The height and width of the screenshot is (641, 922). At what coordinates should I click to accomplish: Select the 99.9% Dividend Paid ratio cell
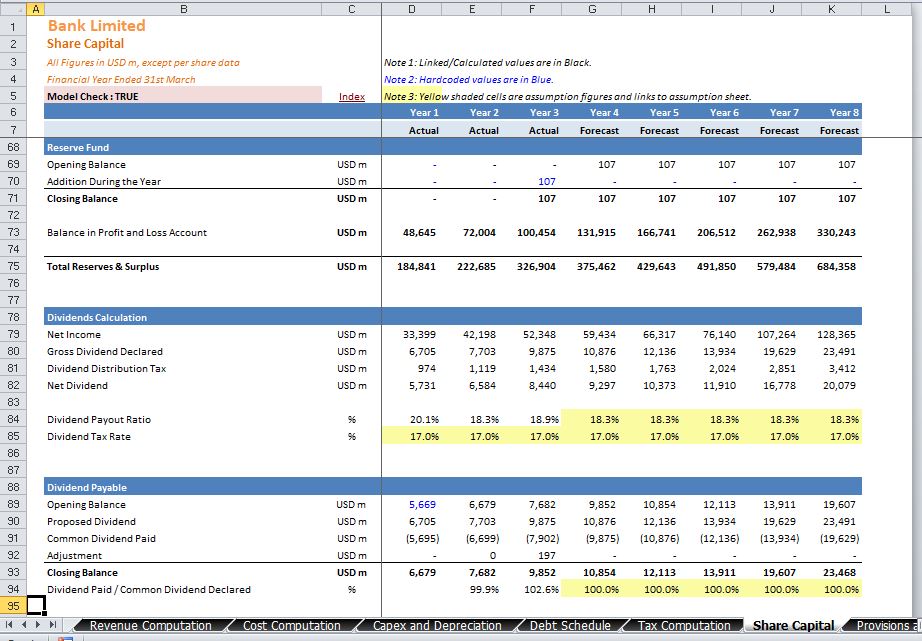click(484, 589)
